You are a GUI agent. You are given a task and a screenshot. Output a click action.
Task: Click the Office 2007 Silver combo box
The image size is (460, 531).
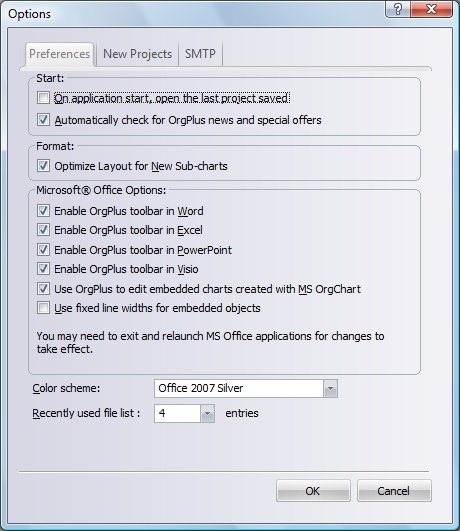tap(246, 388)
